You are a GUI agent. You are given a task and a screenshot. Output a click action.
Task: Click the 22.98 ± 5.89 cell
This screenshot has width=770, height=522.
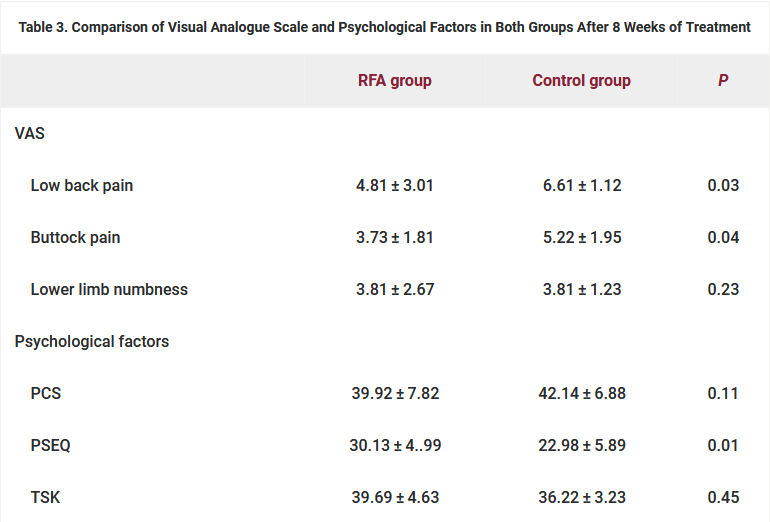coord(581,445)
